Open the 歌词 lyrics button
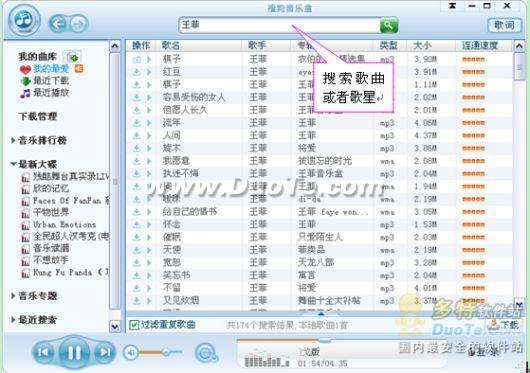 pos(504,25)
